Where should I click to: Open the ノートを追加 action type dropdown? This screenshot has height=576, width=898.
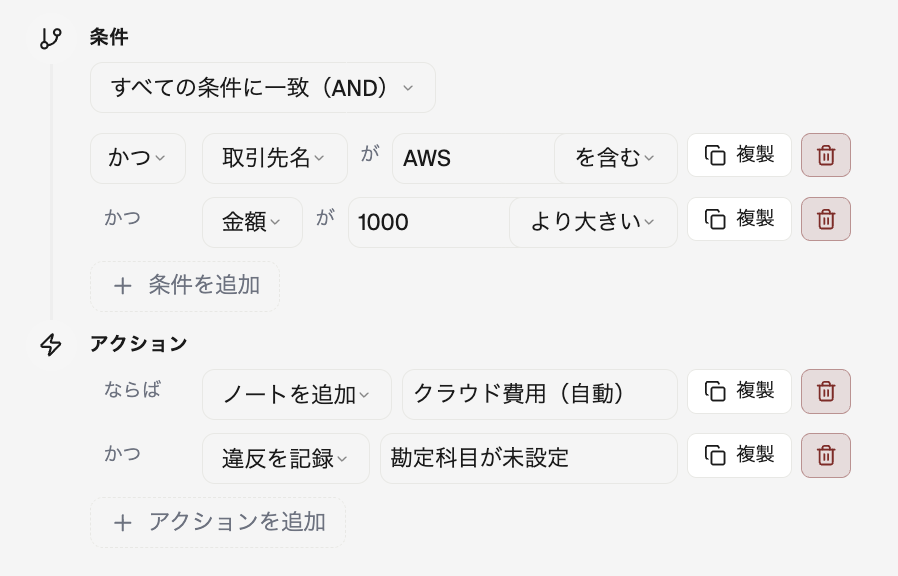(296, 394)
